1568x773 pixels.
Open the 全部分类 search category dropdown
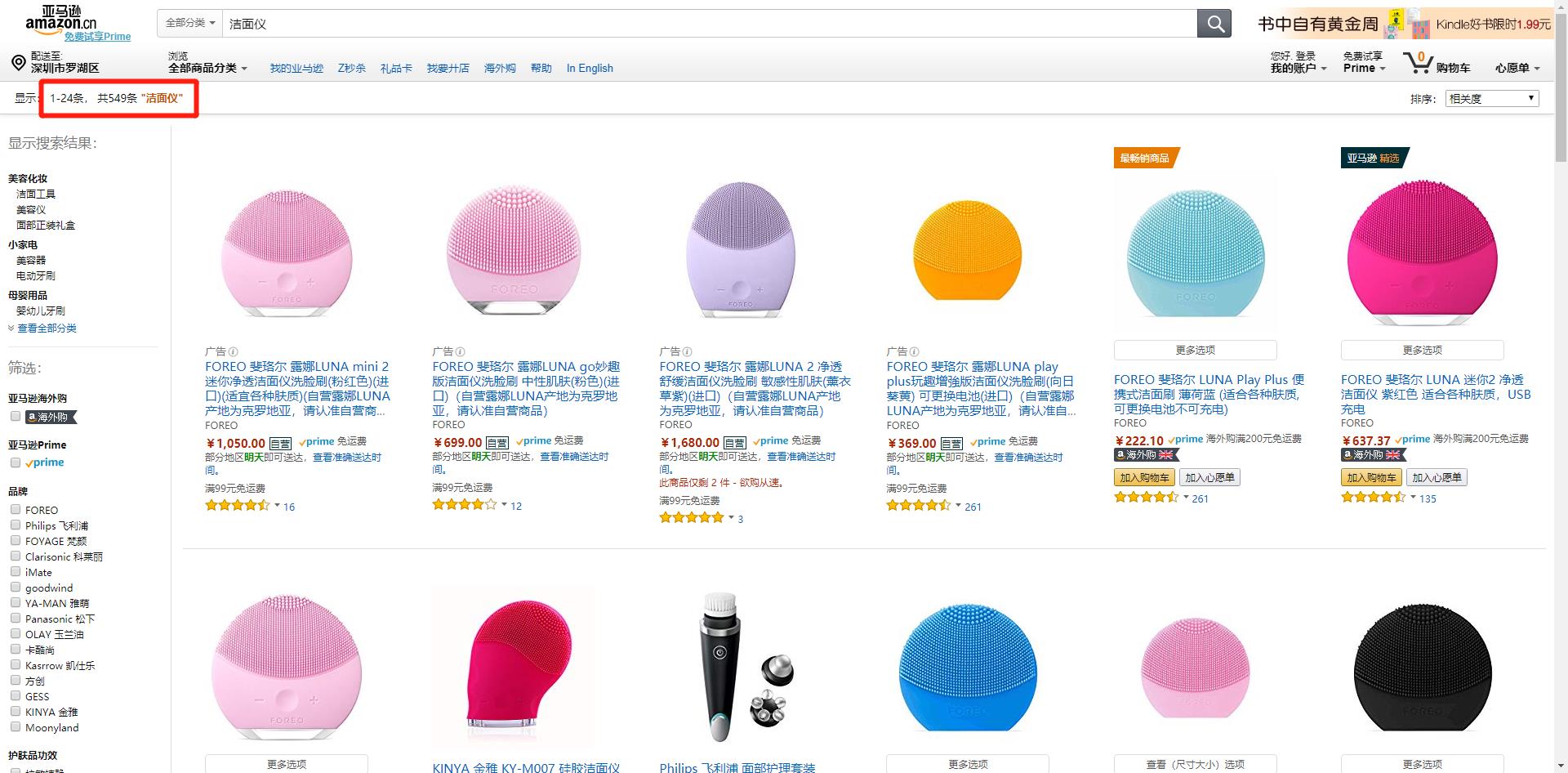click(x=190, y=24)
